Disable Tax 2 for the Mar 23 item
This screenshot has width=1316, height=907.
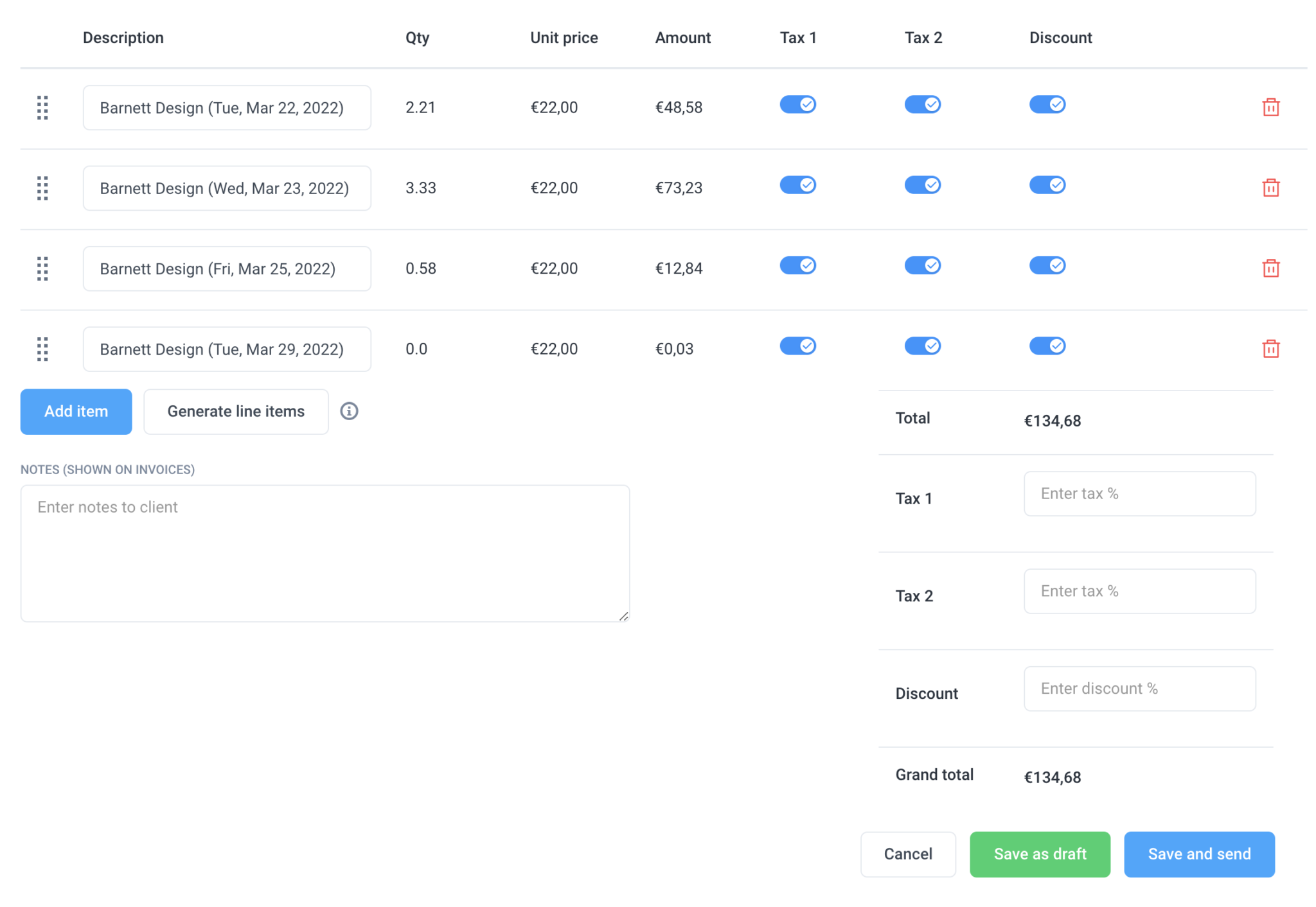[x=922, y=184]
